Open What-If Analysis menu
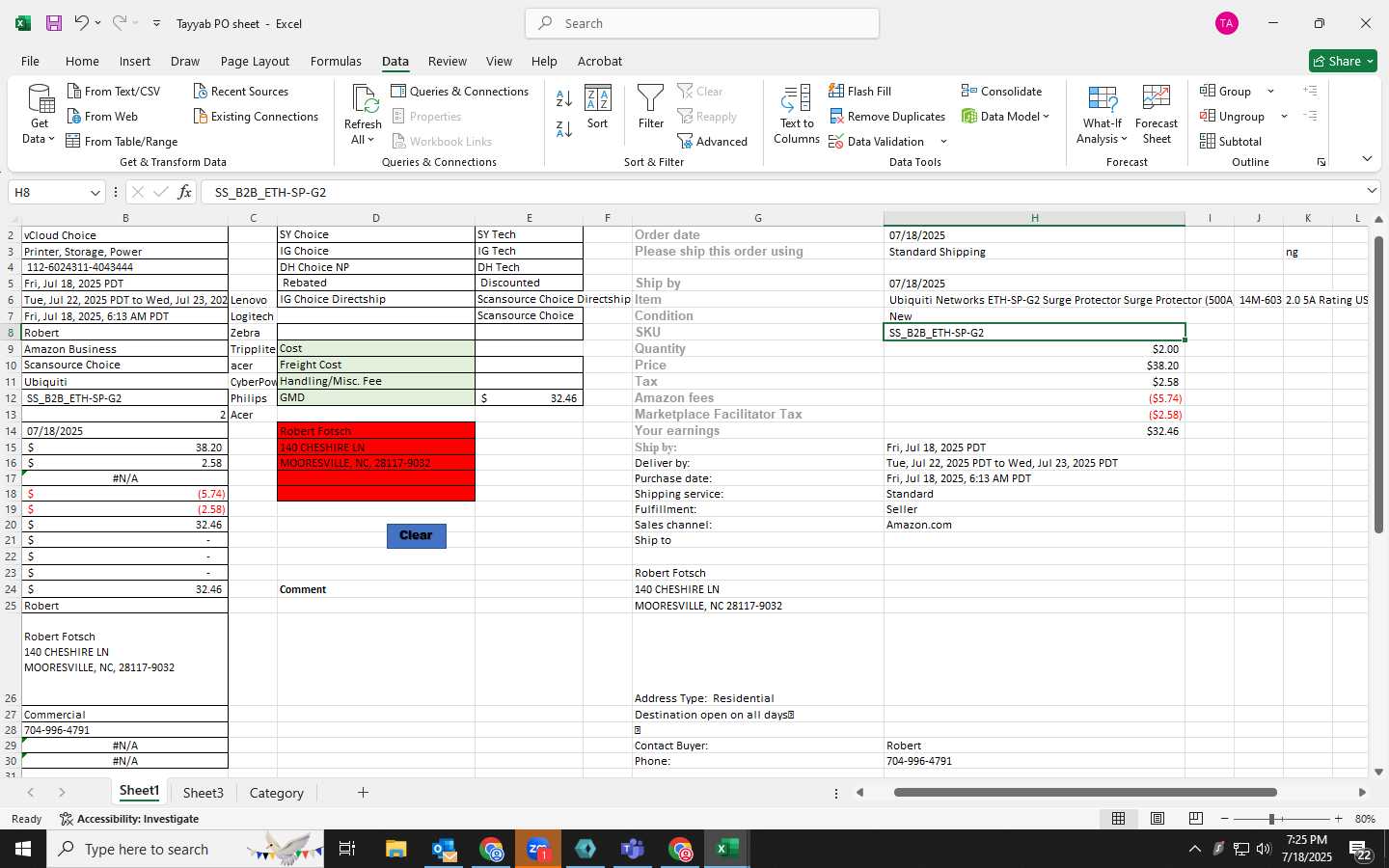 pos(1102,115)
